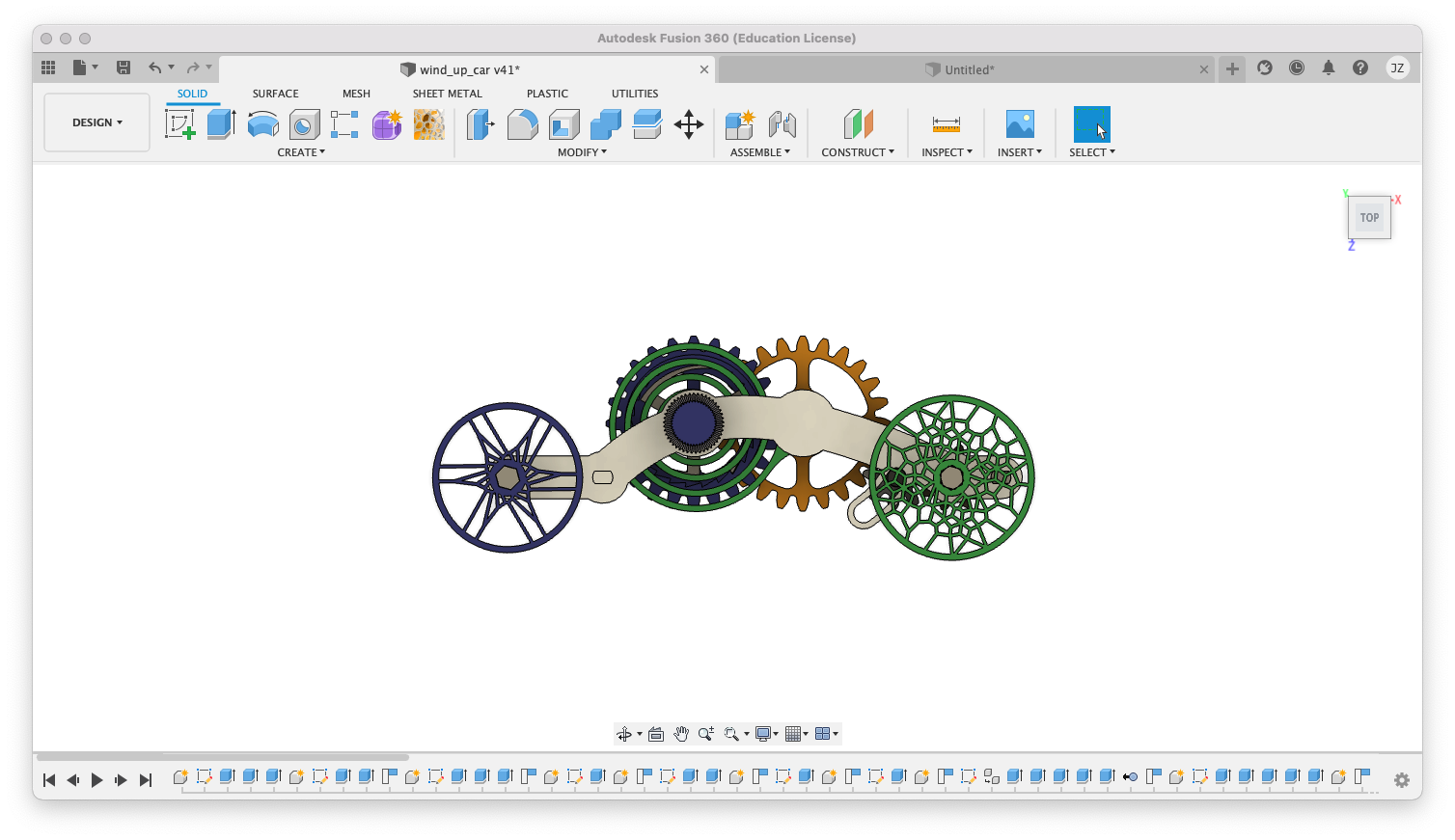Click the timeline horizontal scrollbar
The height and width of the screenshot is (840, 1455).
(223, 757)
